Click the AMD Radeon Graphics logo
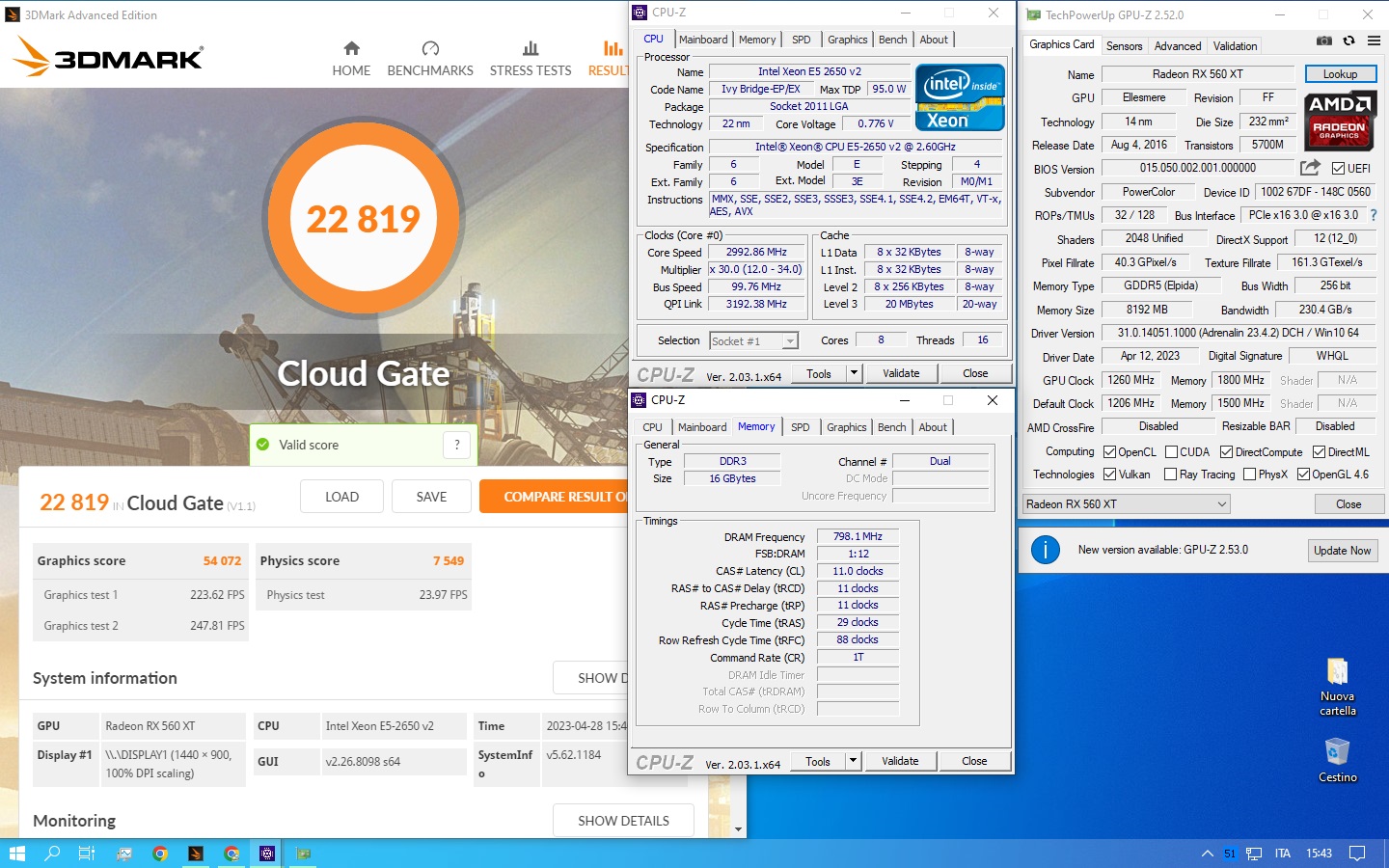This screenshot has width=1389, height=868. (x=1339, y=121)
